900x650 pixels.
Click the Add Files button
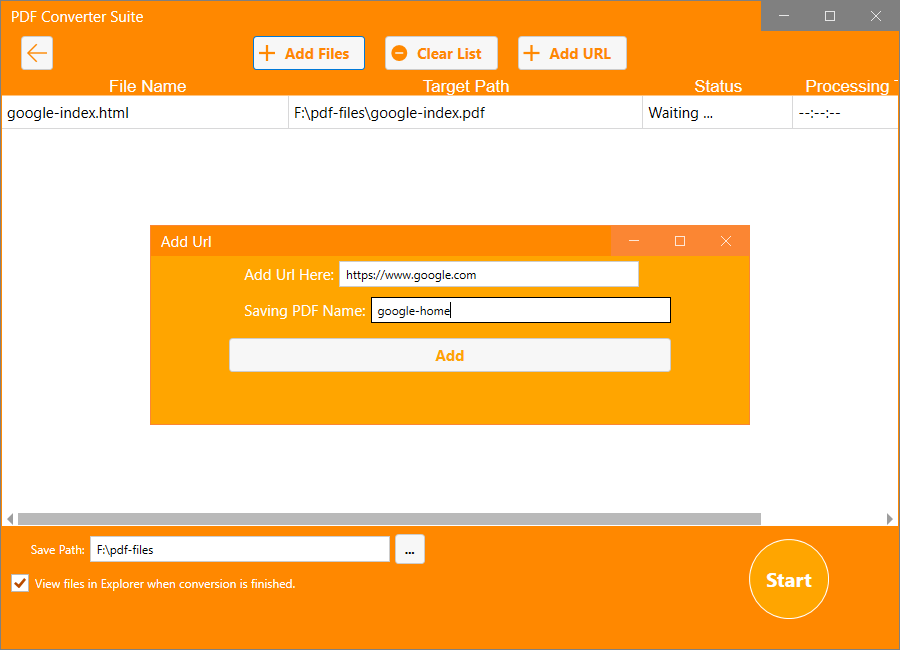click(308, 54)
